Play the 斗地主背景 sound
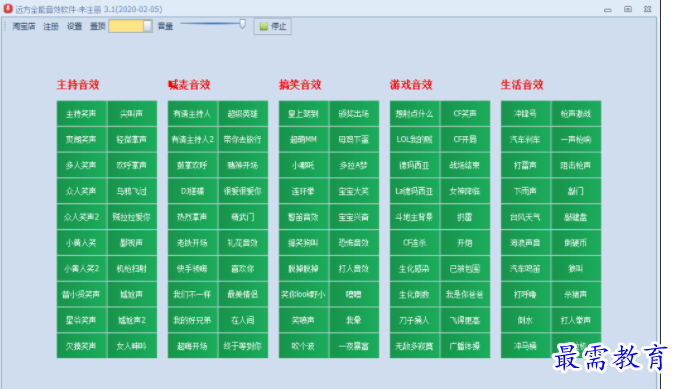676x389 pixels. (415, 217)
